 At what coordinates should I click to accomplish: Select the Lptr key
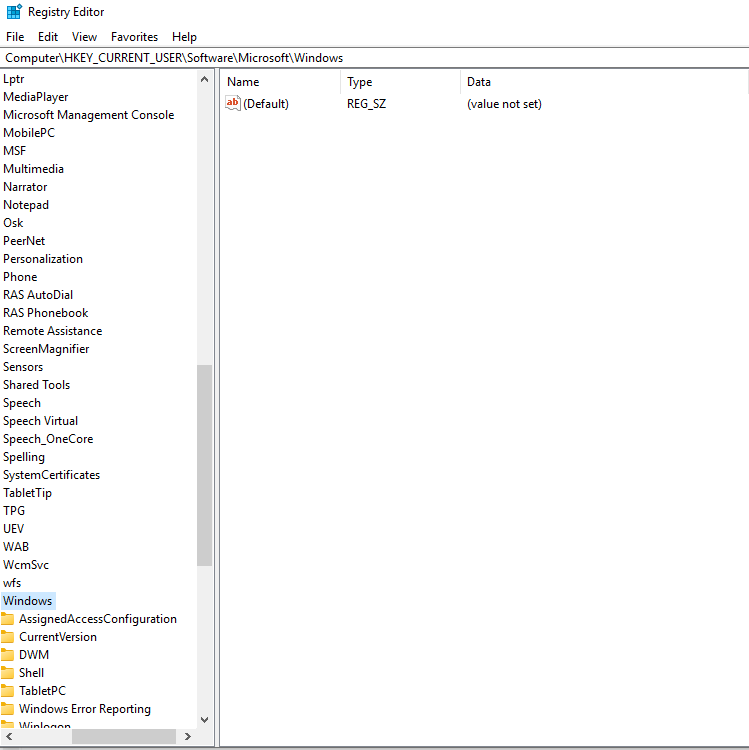tap(13, 79)
